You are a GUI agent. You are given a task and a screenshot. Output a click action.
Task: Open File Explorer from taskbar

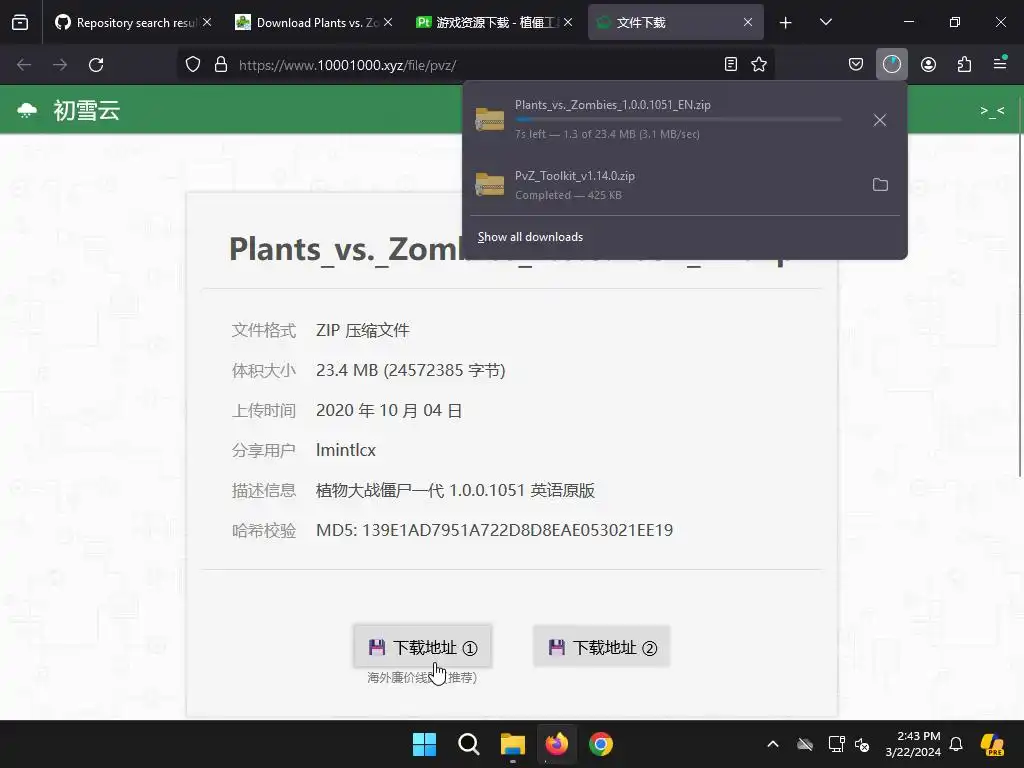(x=513, y=744)
